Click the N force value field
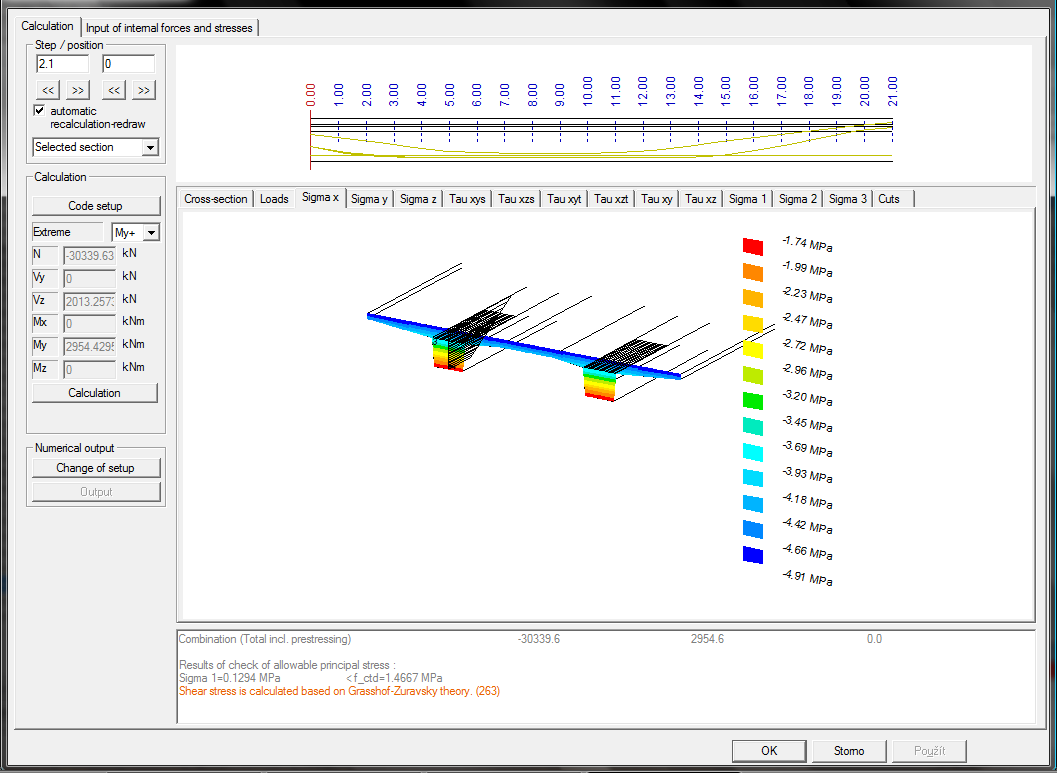 90,255
